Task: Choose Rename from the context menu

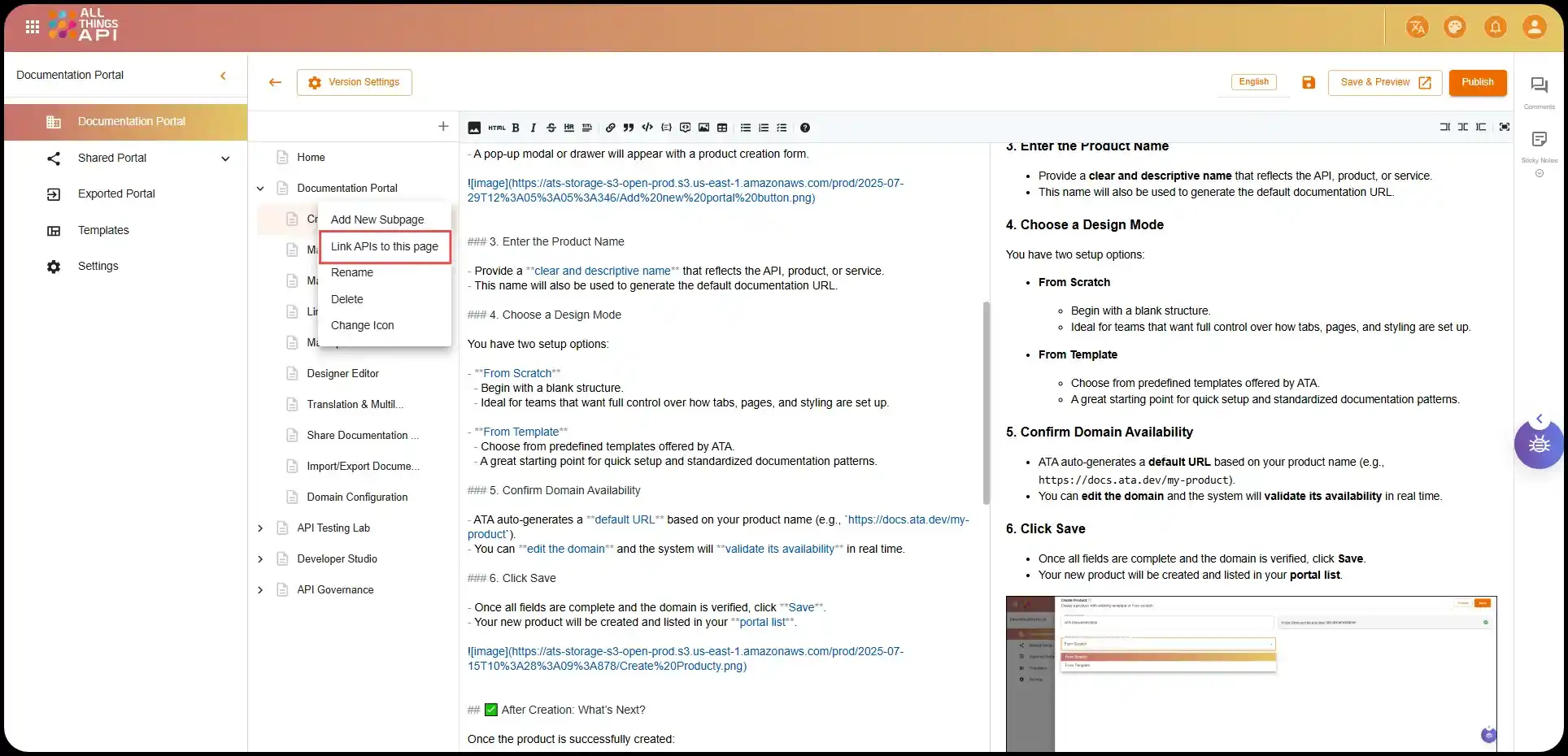Action: pos(351,272)
